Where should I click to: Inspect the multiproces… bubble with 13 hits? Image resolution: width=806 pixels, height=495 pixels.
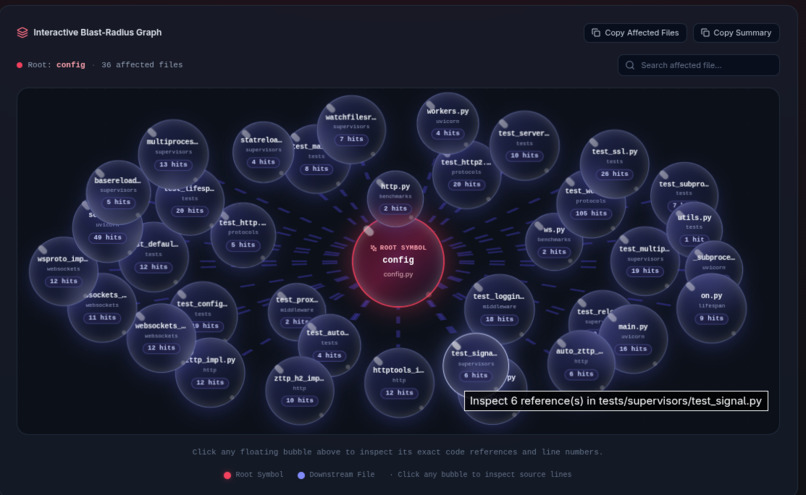(173, 154)
